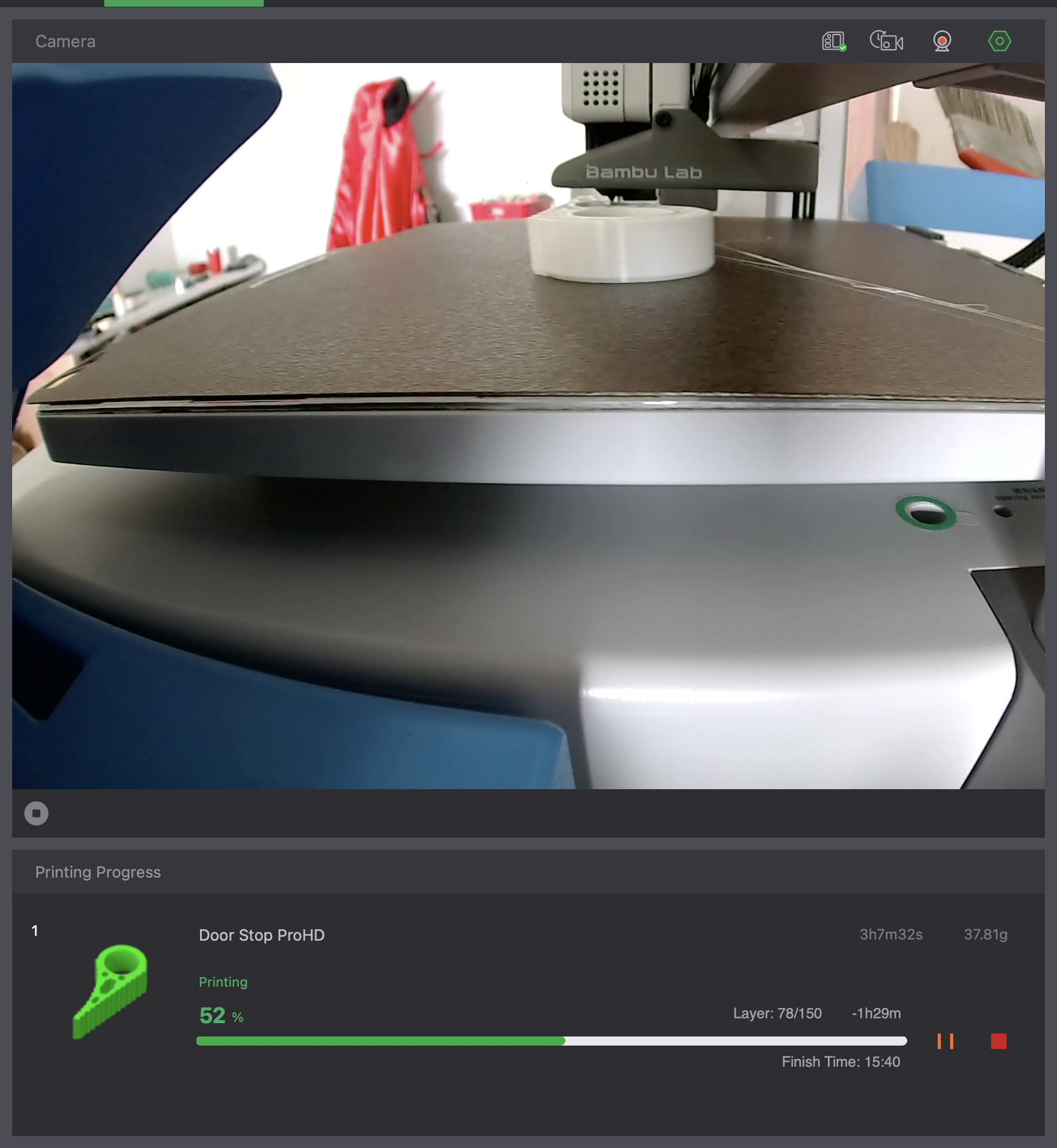Click the Printing Progress panel heading
The image size is (1057, 1148).
coord(98,872)
